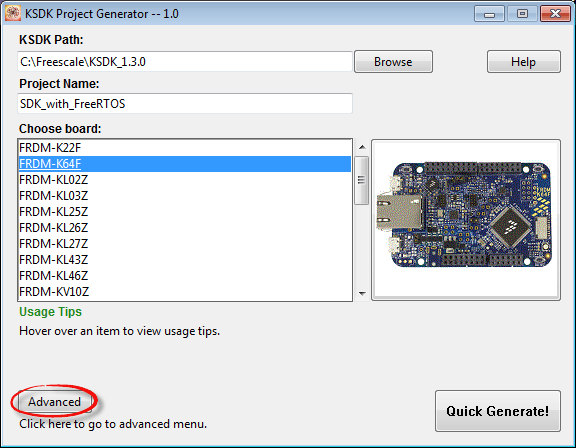The image size is (576, 448).
Task: Select FRDM-KL26Z in the board list
Action: tap(185, 228)
